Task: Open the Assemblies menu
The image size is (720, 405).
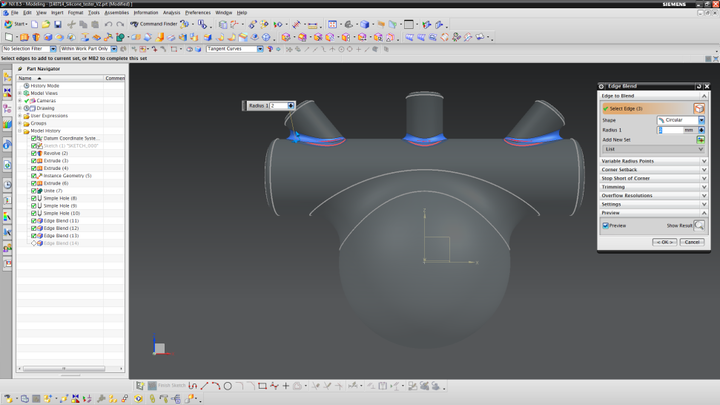Action: click(117, 13)
